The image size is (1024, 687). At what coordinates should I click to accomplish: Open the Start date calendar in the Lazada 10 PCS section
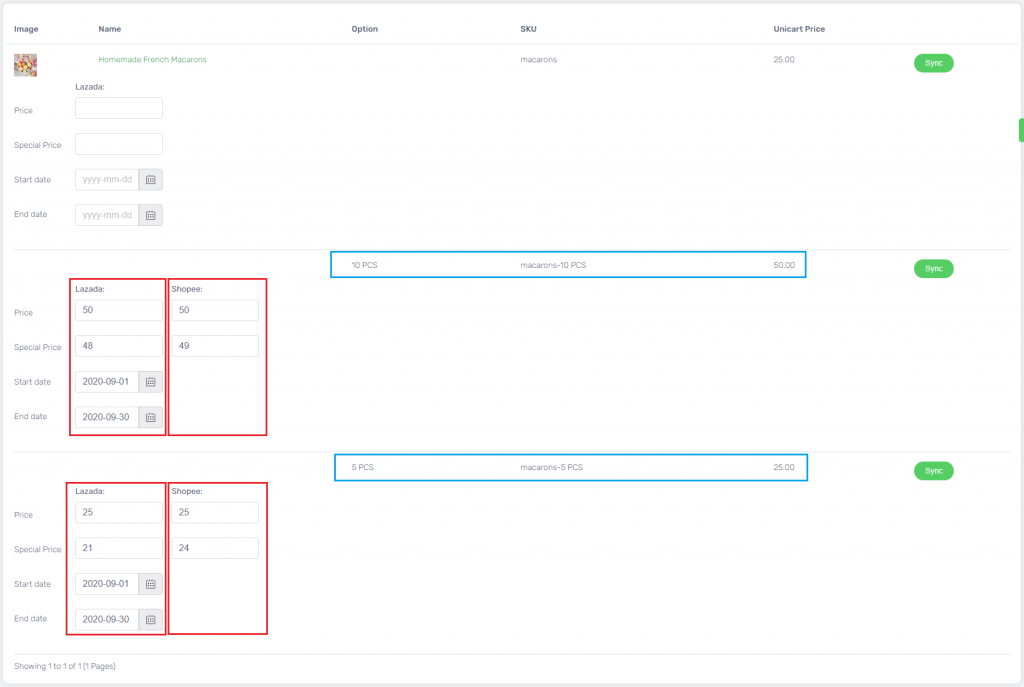150,381
